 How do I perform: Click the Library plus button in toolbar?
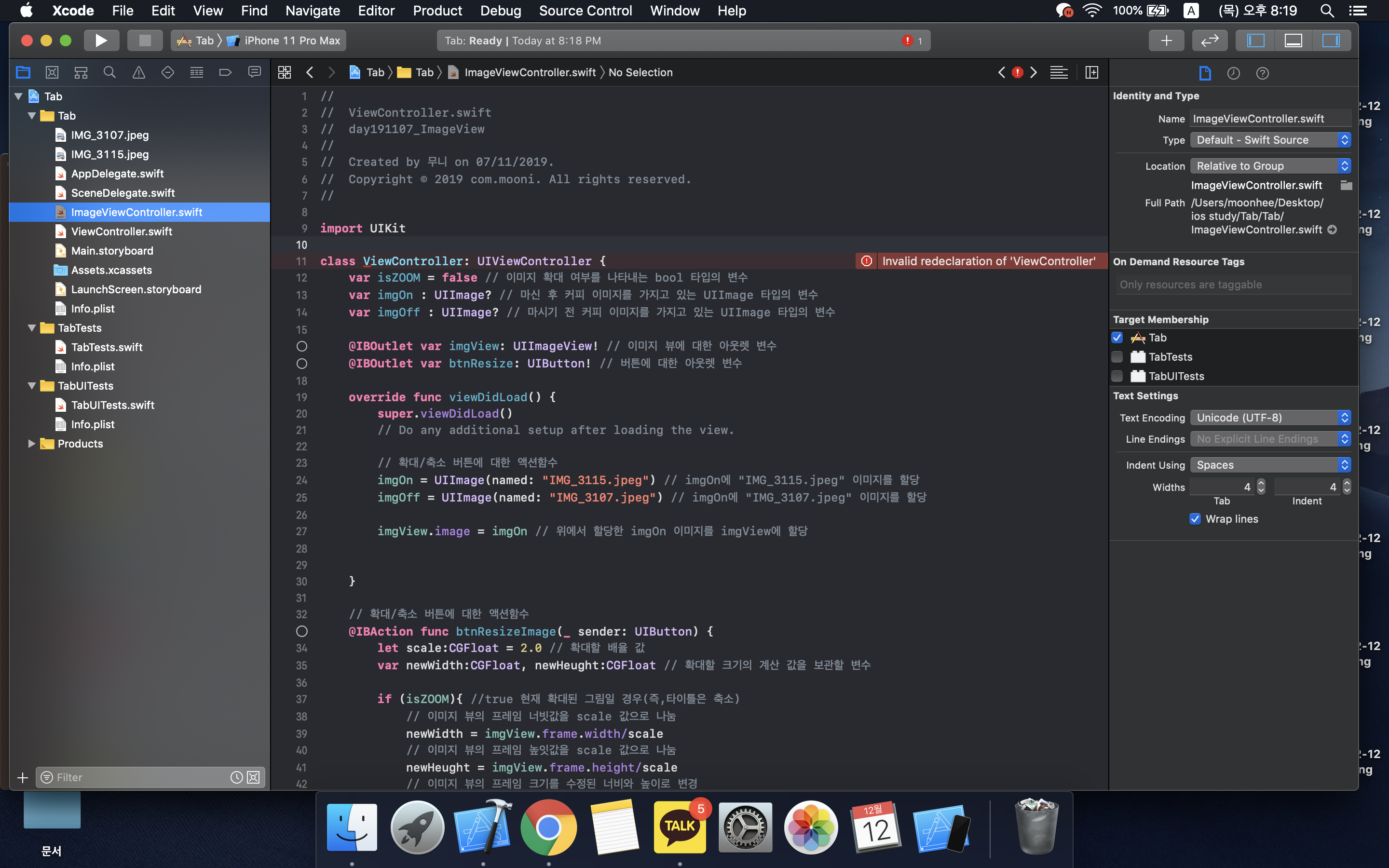point(1166,40)
